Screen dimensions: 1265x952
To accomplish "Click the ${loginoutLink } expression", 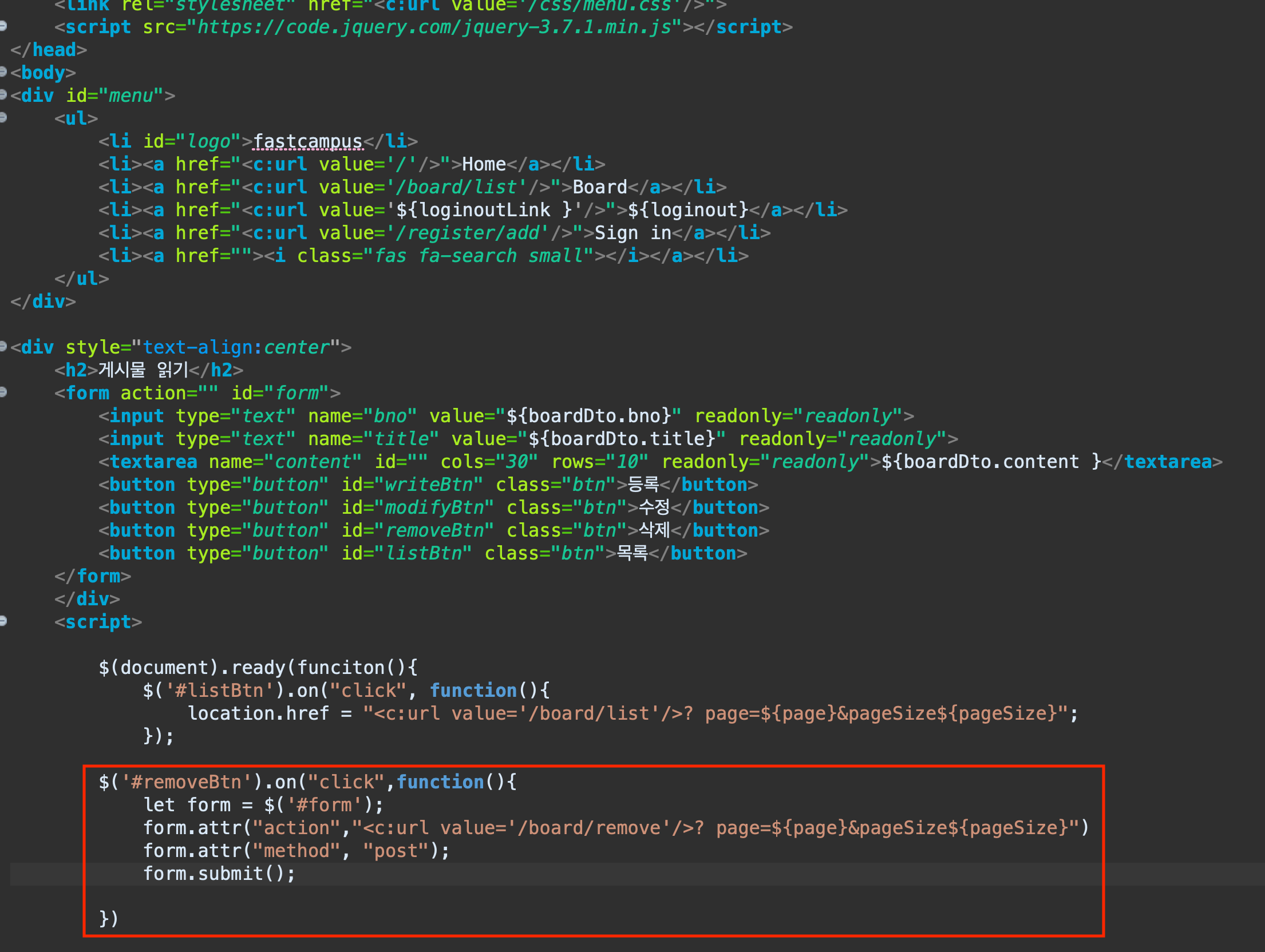I will 484,210.
